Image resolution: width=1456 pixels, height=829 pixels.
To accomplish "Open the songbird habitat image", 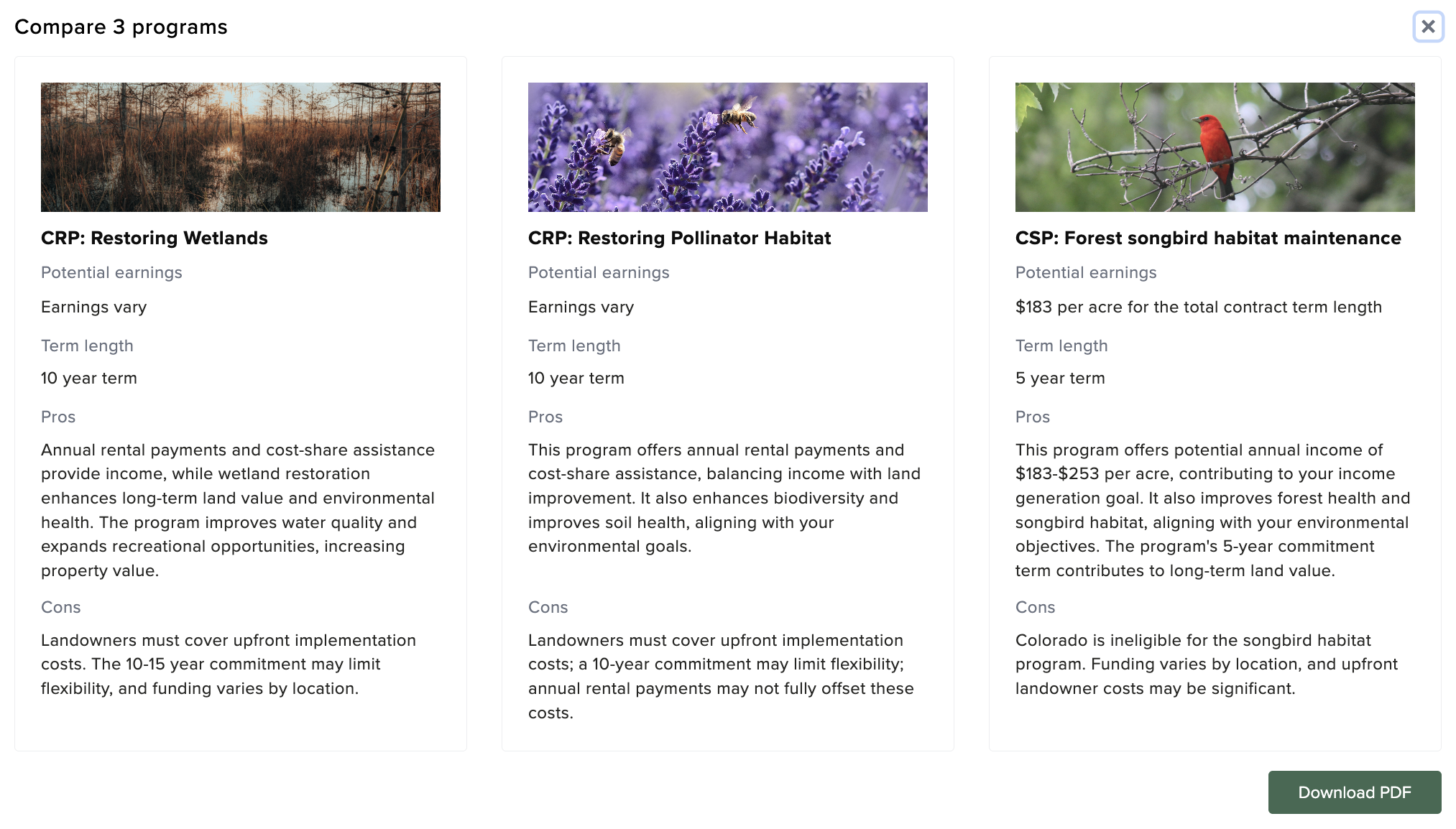I will 1215,147.
